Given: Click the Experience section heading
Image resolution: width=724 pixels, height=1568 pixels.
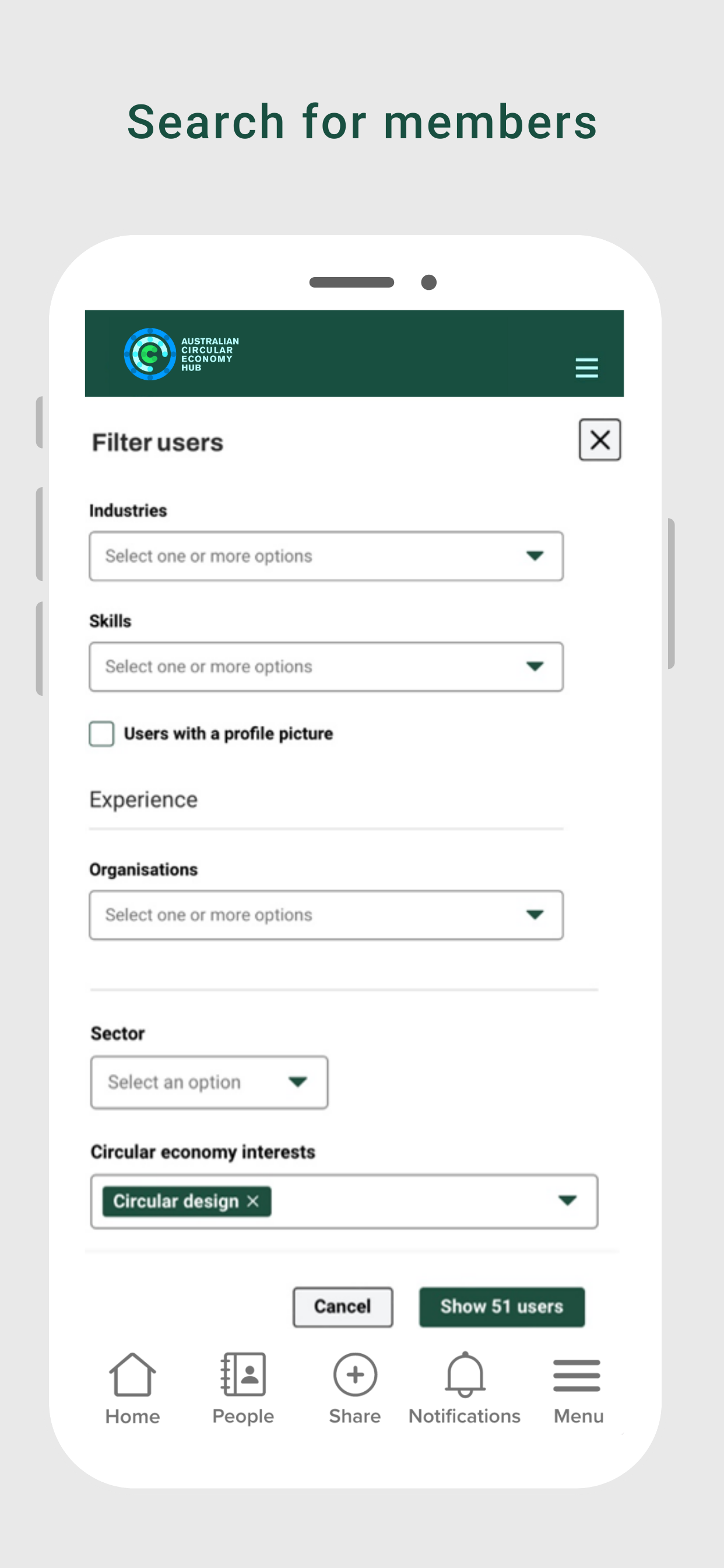Looking at the screenshot, I should [143, 799].
